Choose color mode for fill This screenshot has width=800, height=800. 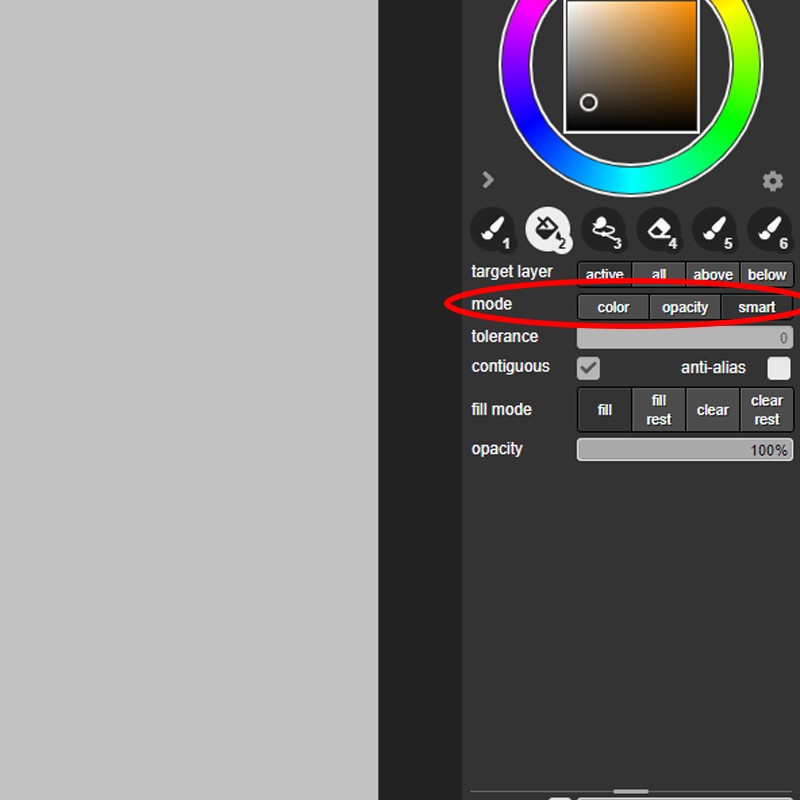pyautogui.click(x=613, y=307)
